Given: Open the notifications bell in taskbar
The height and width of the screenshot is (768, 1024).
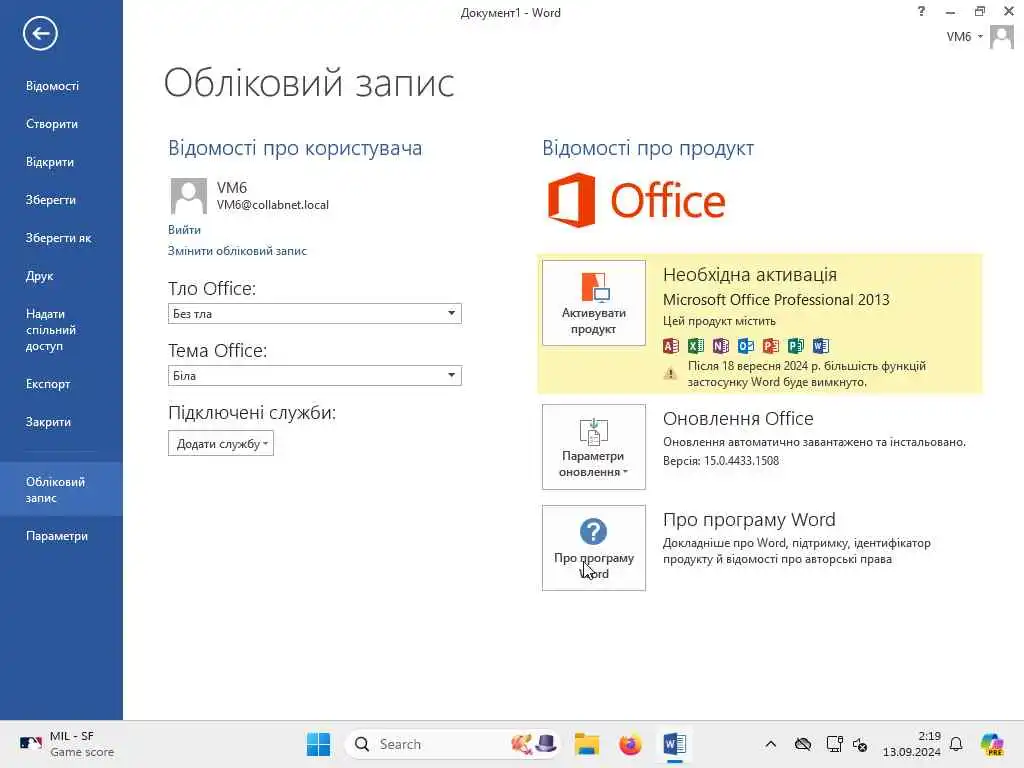Looking at the screenshot, I should (956, 744).
